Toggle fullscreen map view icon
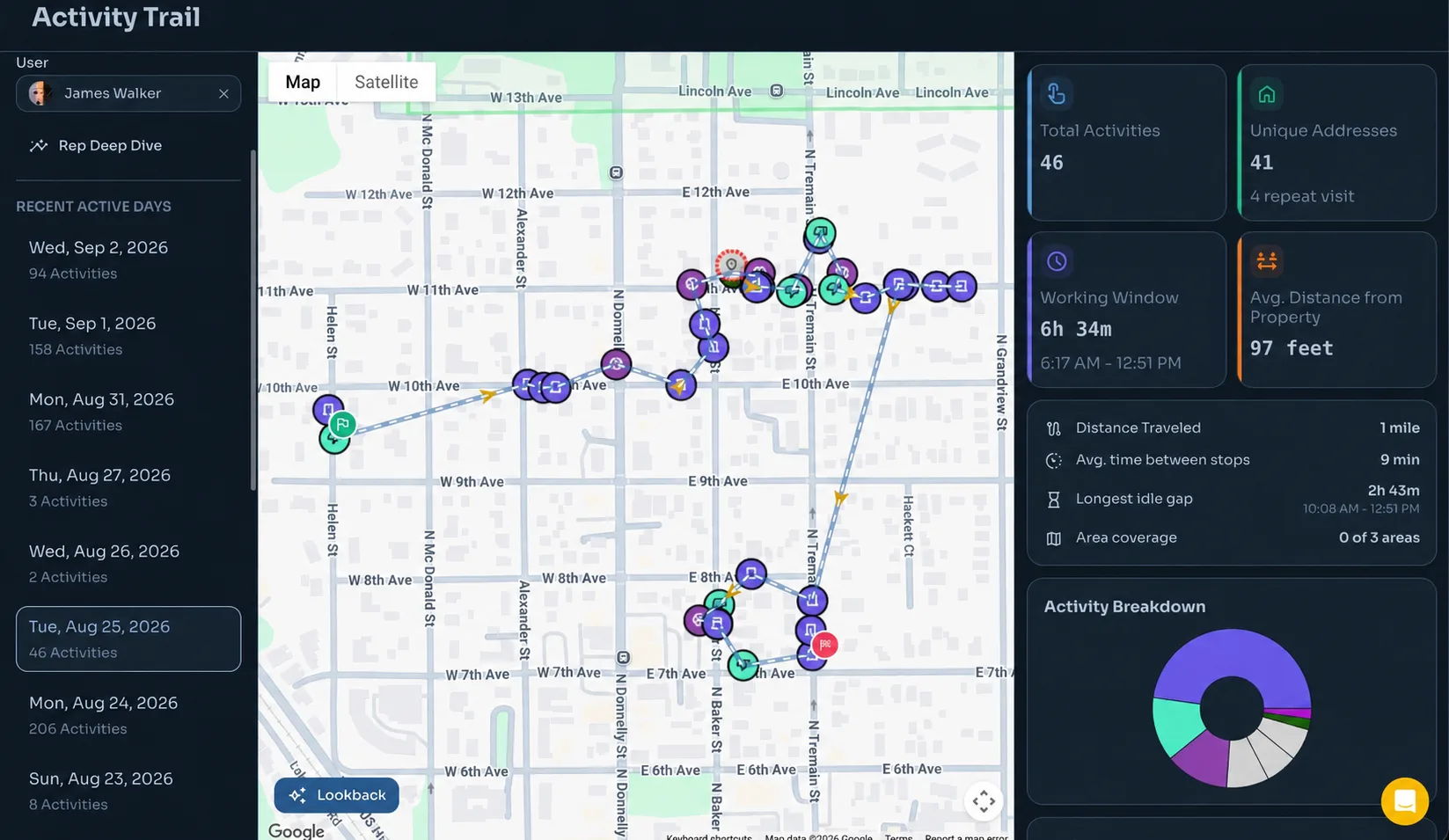 [984, 801]
